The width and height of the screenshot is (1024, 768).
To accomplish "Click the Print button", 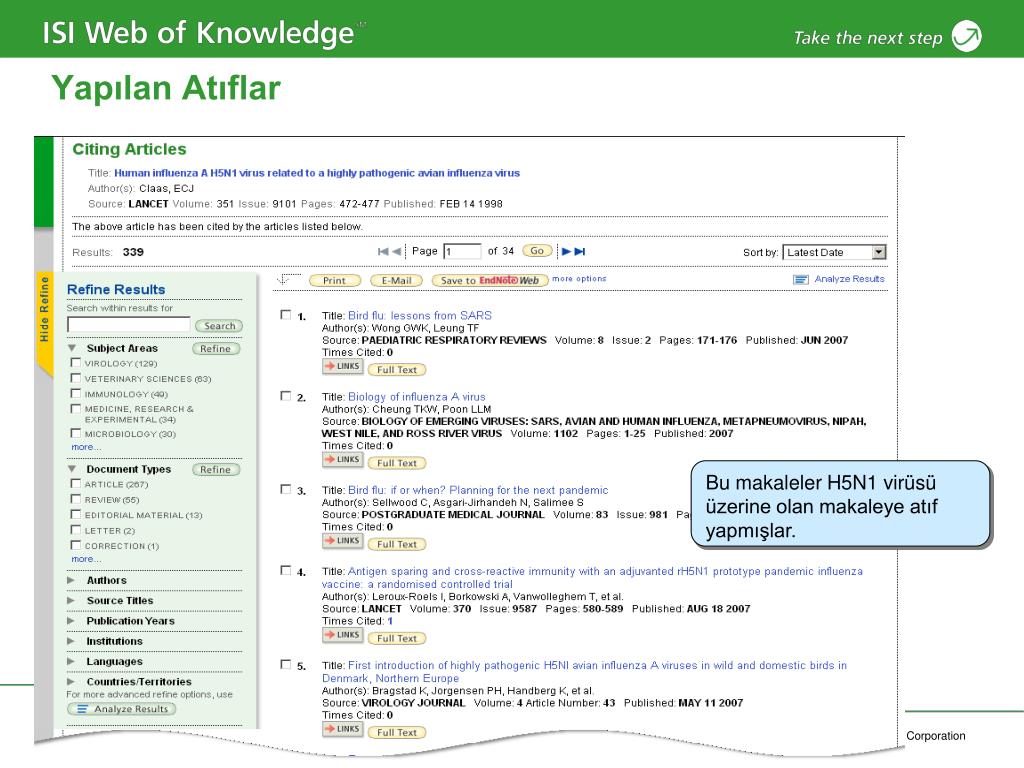I will click(x=334, y=281).
